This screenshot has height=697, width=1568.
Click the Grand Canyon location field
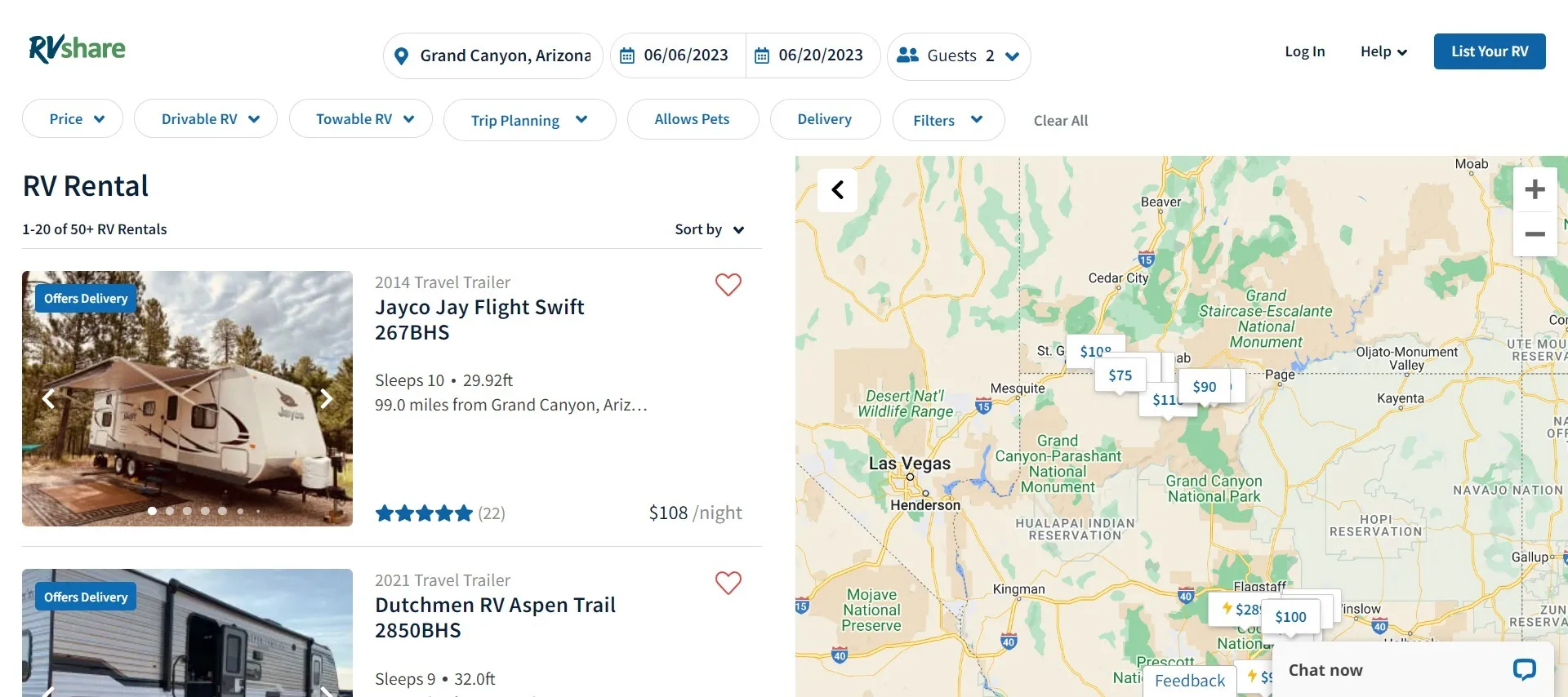pyautogui.click(x=493, y=55)
